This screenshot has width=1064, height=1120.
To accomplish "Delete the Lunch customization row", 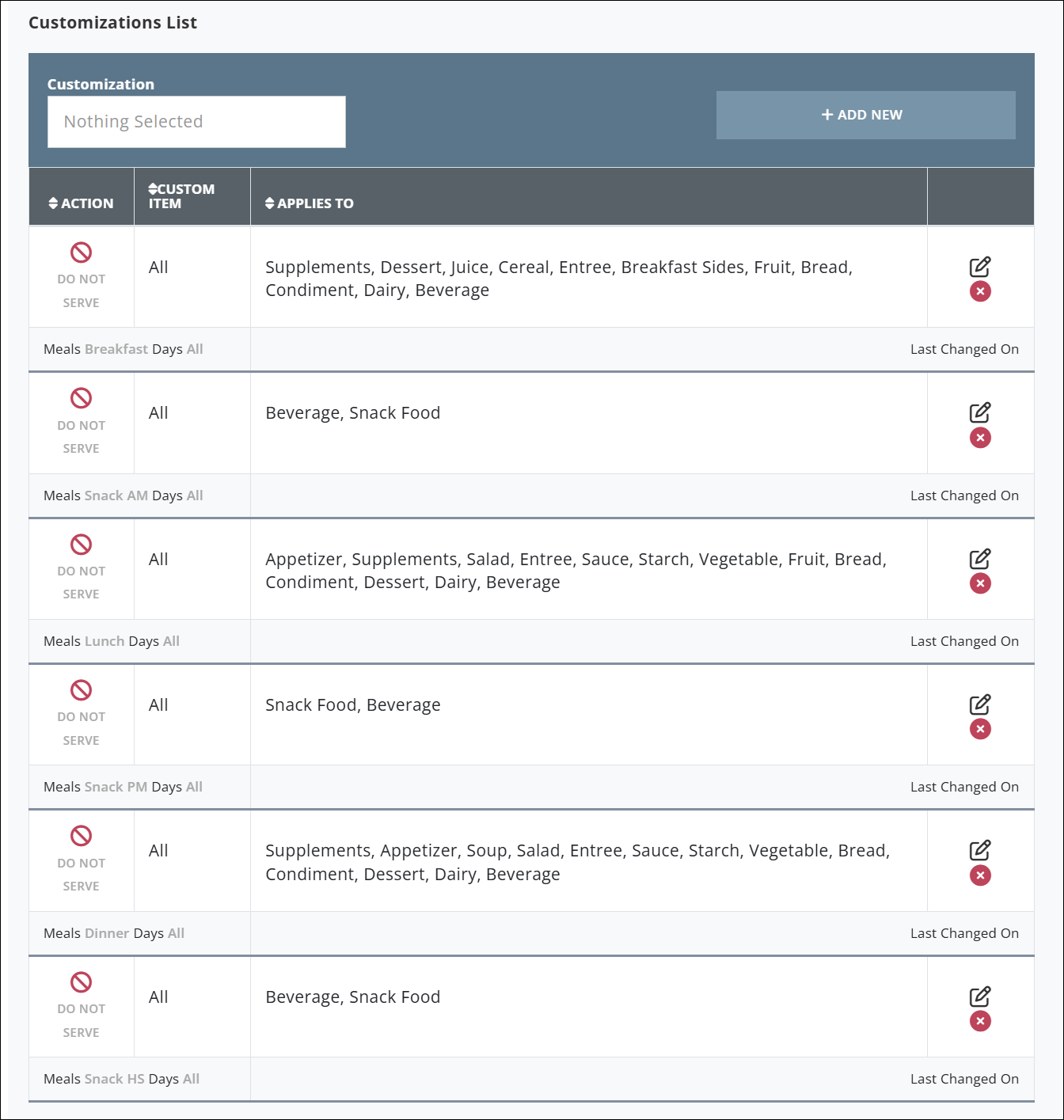I will click(980, 583).
